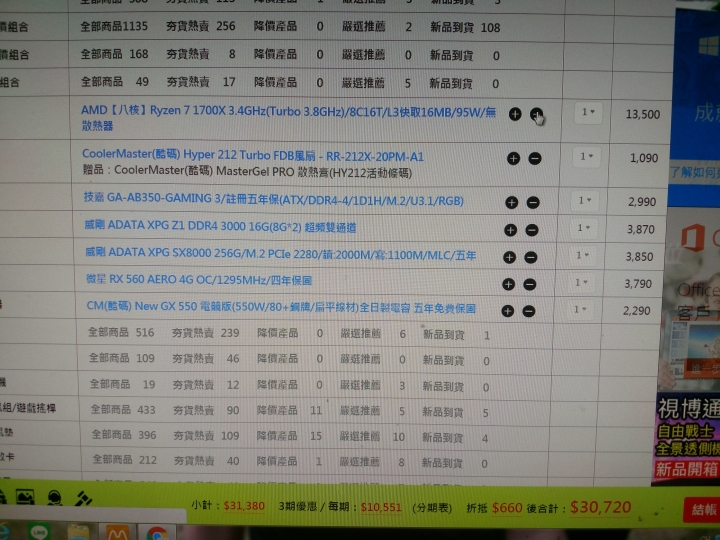This screenshot has height=540, width=720.
Task: Click 全部商品 516 filter
Action: 121,332
